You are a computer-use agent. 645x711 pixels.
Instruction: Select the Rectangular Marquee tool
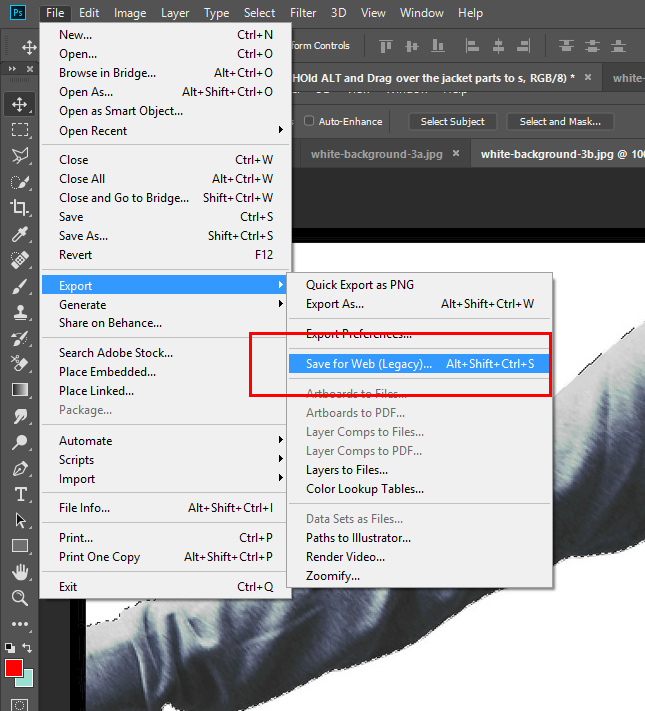(19, 130)
